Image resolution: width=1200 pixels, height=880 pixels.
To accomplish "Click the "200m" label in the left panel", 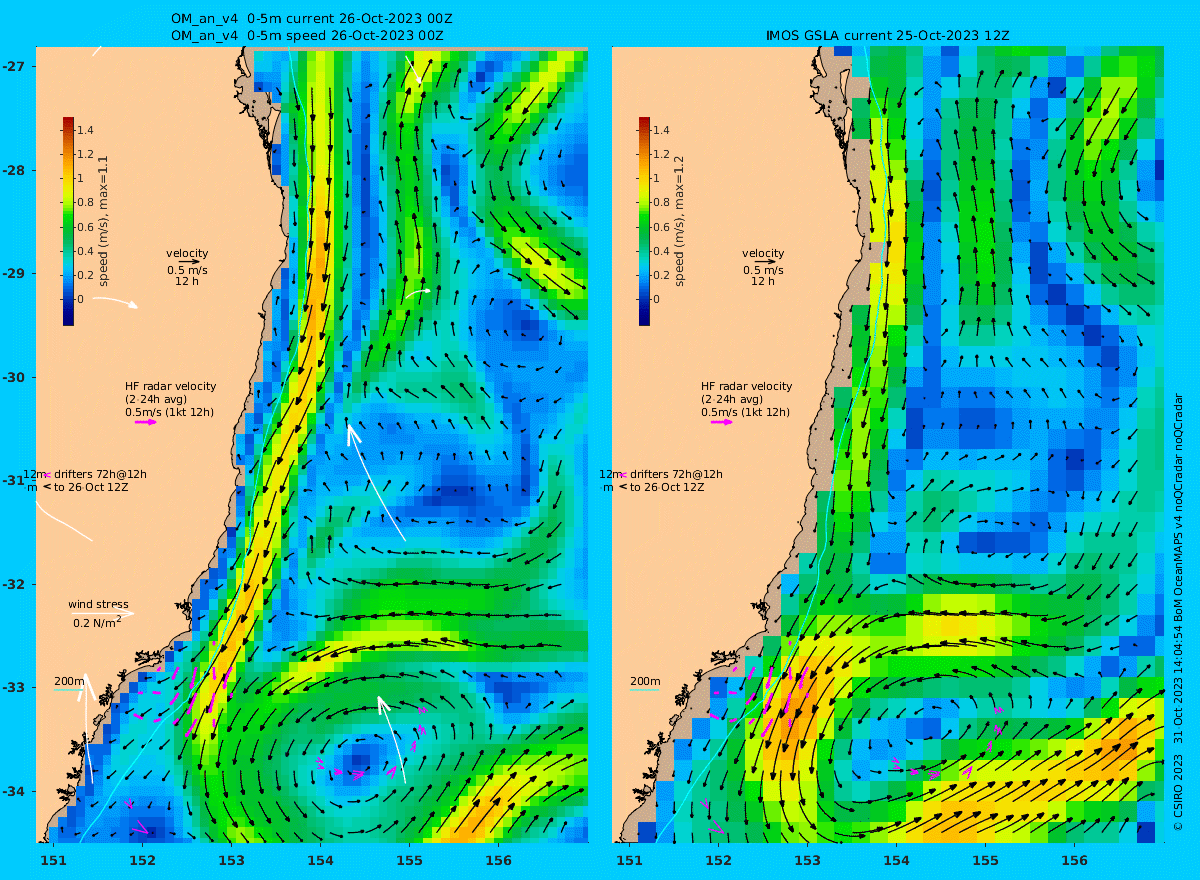I will tap(69, 681).
